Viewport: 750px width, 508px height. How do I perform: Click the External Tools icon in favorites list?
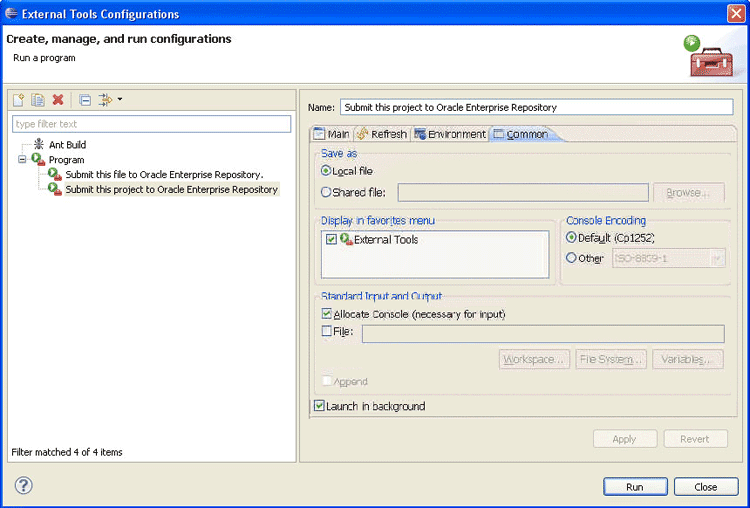(x=346, y=239)
